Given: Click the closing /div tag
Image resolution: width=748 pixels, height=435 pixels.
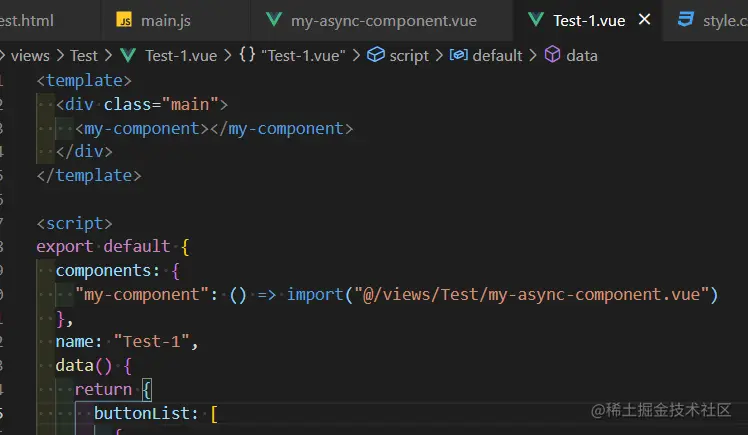Looking at the screenshot, I should pyautogui.click(x=84, y=152).
